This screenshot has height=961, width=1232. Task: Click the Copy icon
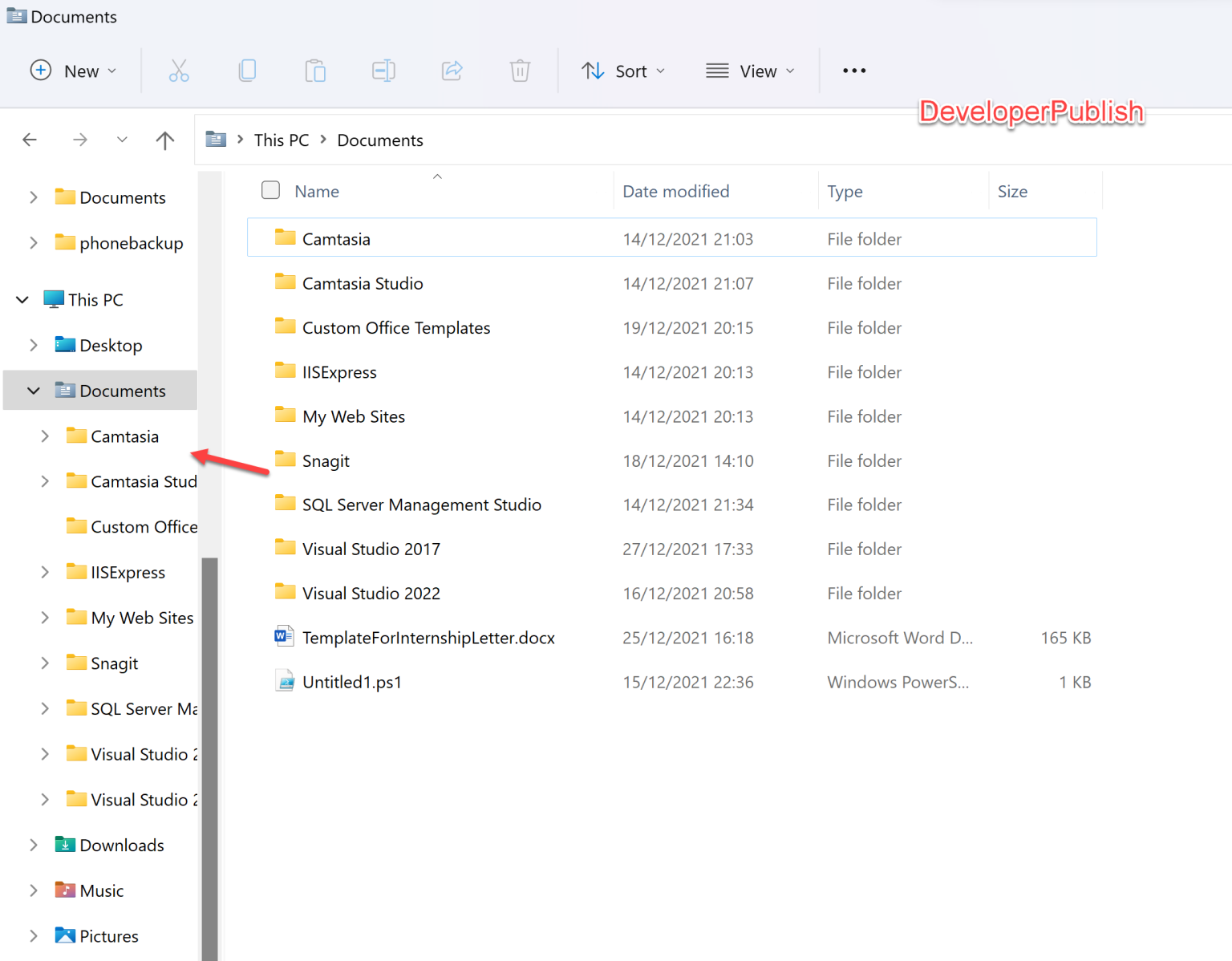tap(247, 71)
